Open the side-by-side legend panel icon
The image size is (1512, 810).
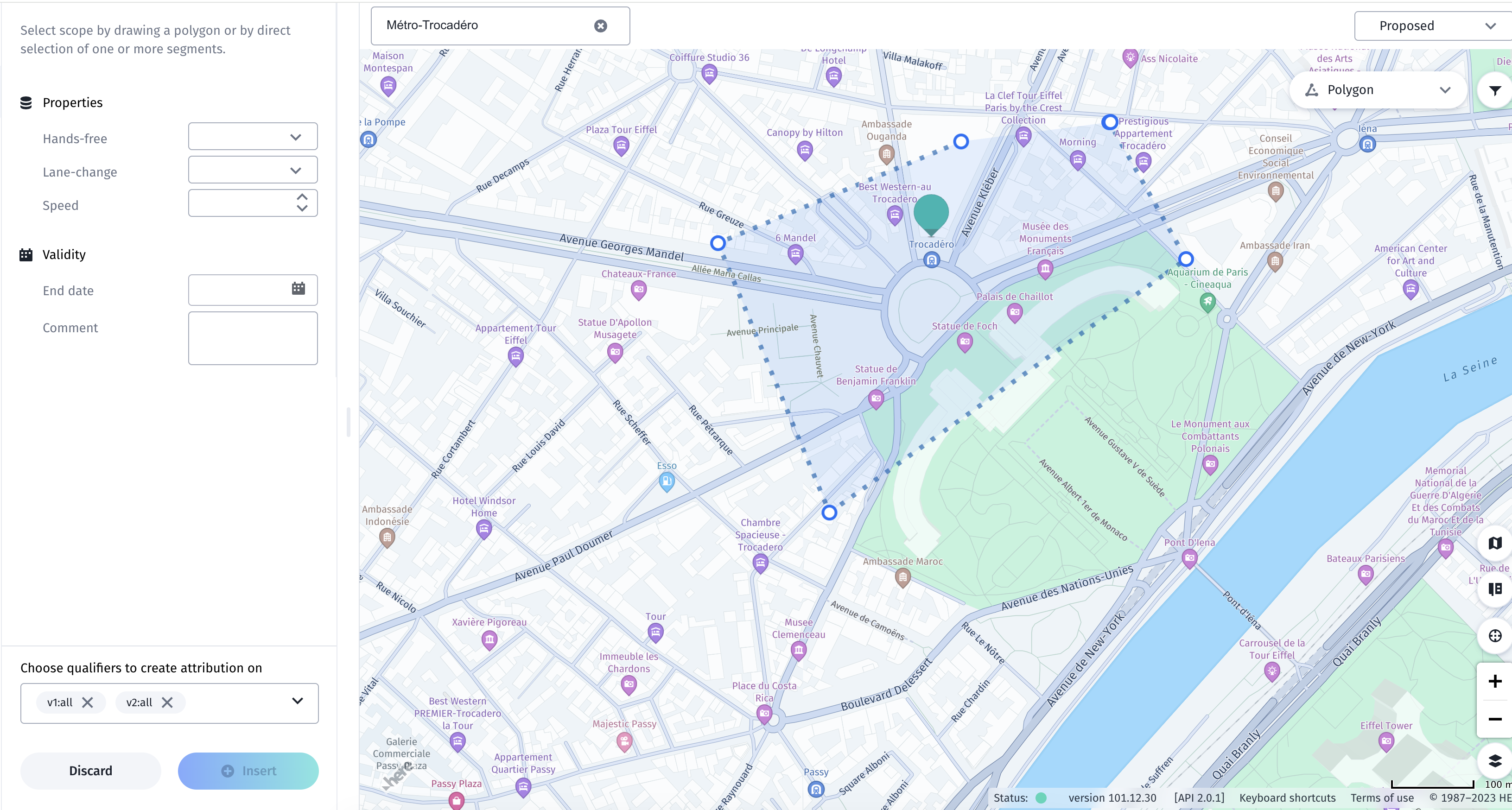click(x=1495, y=589)
